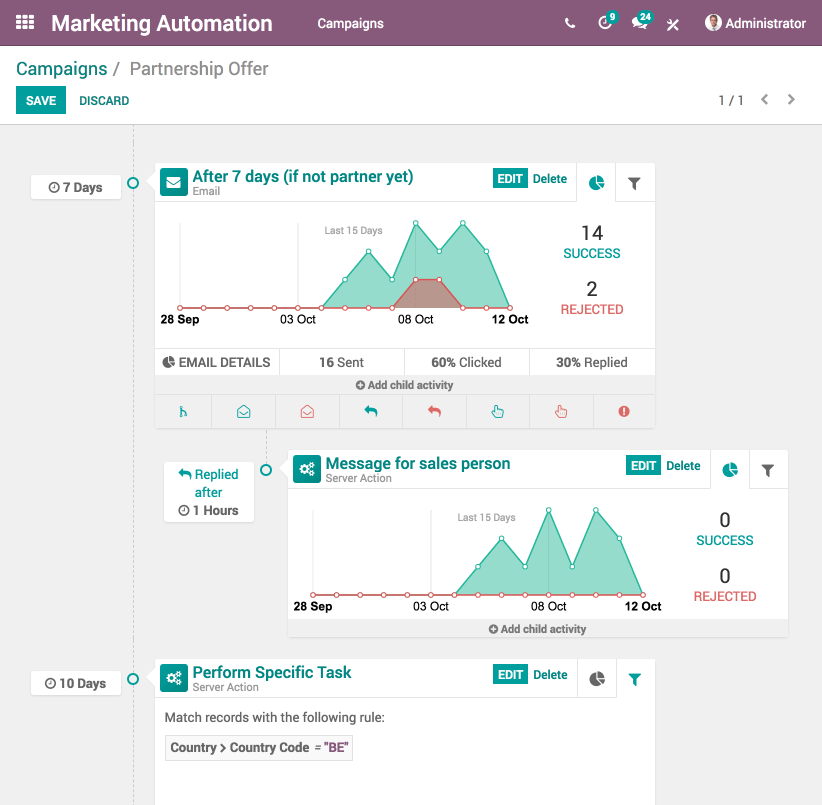Click DISCARD to cancel changes
The height and width of the screenshot is (805, 822).
click(x=103, y=100)
